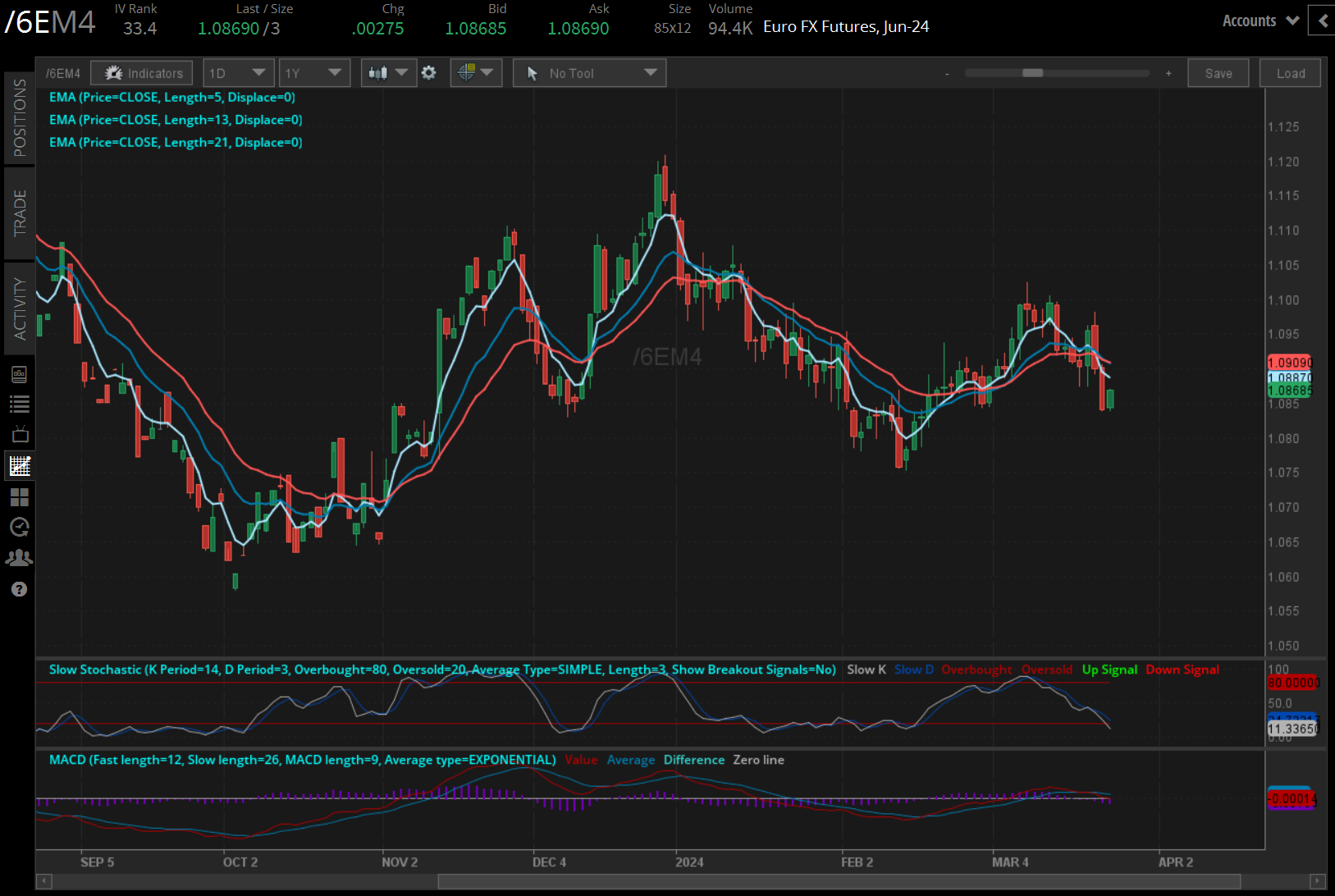Select the TV live media icon in sidebar
This screenshot has height=896, width=1335.
(20, 434)
